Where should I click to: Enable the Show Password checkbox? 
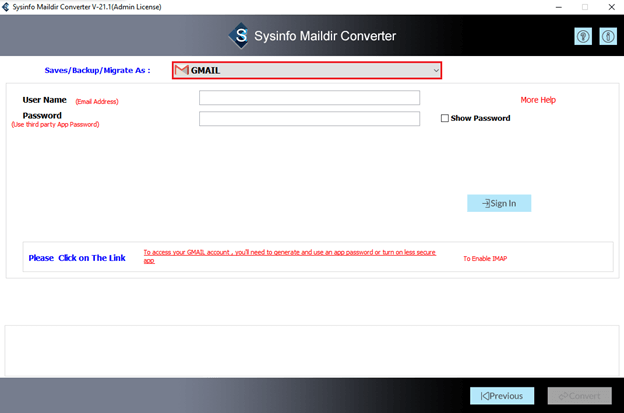[x=445, y=118]
